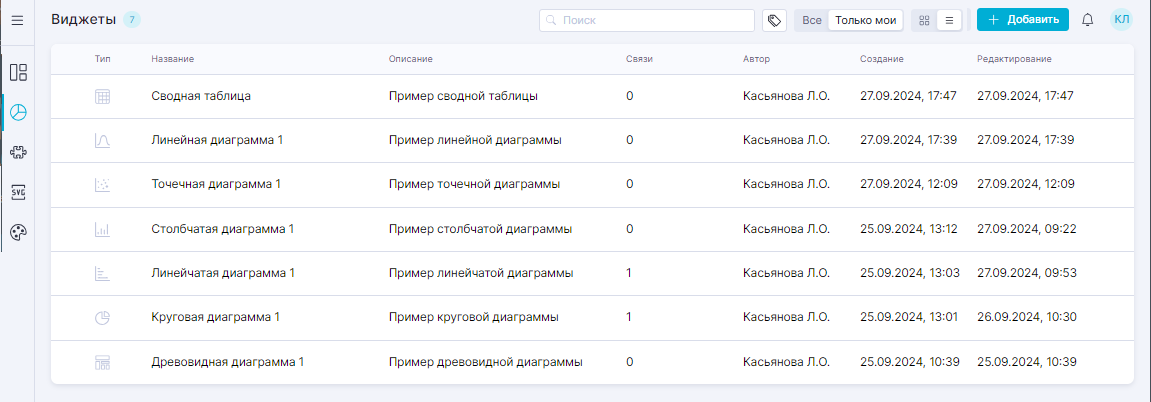
Task: Click the KL user avatar
Action: point(1121,20)
